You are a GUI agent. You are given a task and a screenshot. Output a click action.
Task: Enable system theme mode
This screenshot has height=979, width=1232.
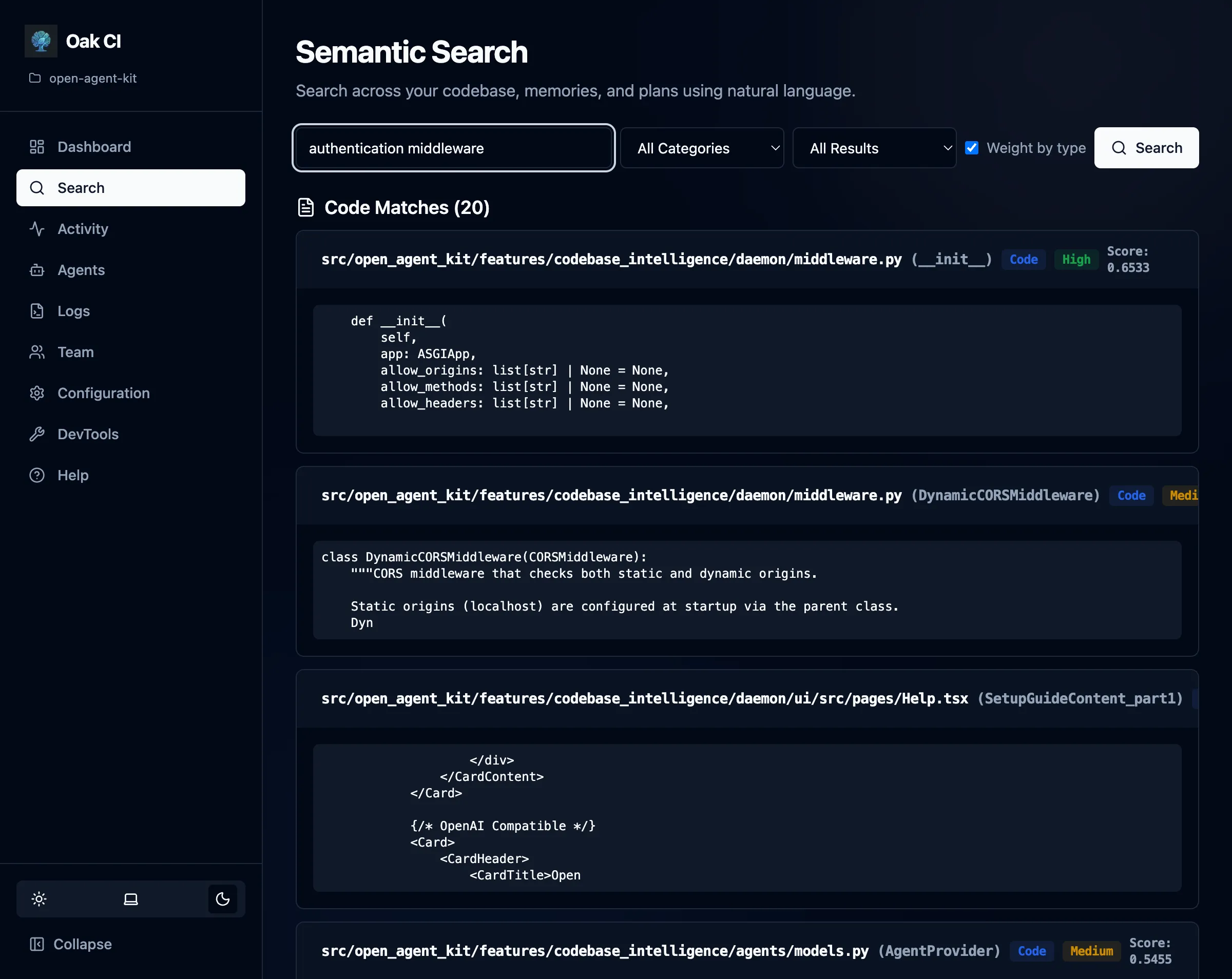[130, 899]
